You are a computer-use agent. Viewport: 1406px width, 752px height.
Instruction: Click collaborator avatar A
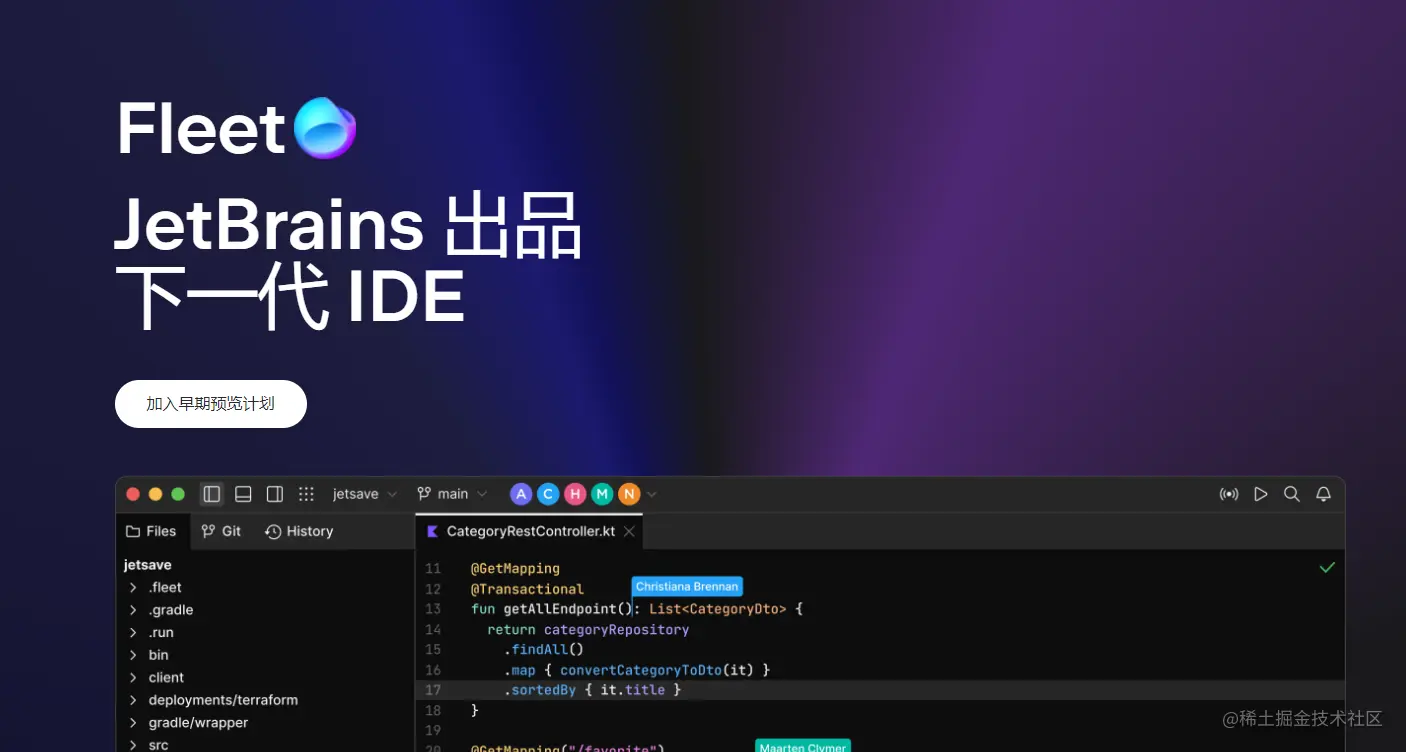coord(521,494)
